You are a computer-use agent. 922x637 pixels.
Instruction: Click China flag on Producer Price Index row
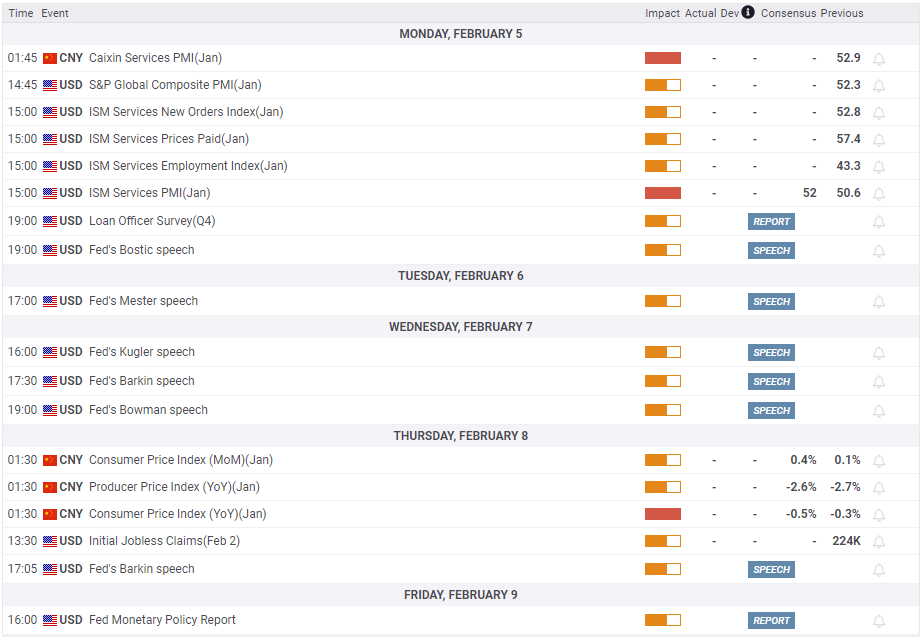click(50, 487)
